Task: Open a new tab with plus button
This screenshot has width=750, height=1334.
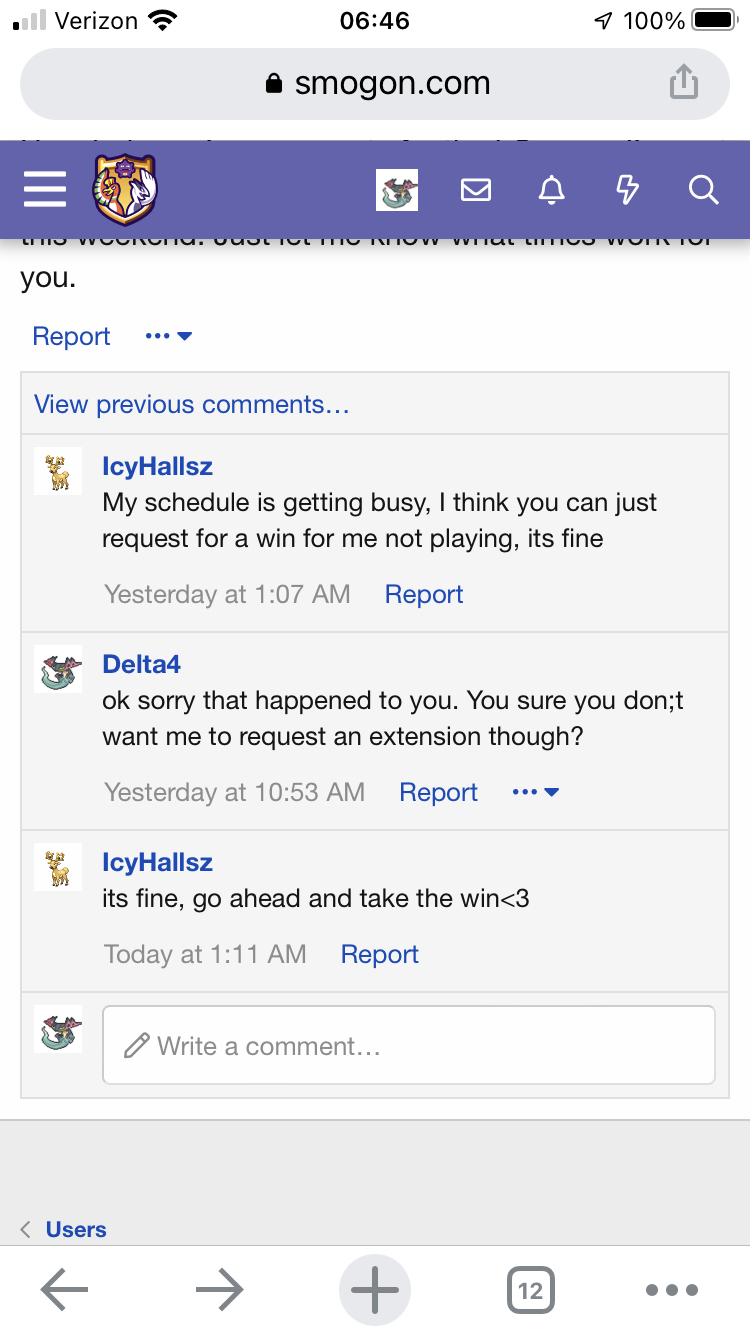Action: click(x=375, y=1290)
